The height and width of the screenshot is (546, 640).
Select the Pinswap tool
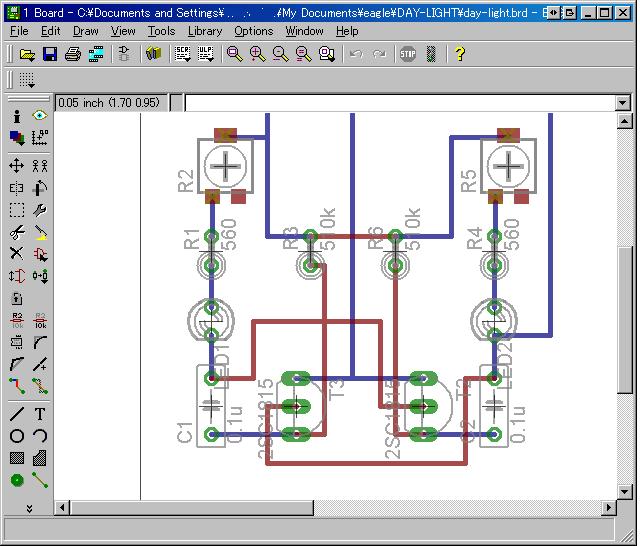point(17,276)
